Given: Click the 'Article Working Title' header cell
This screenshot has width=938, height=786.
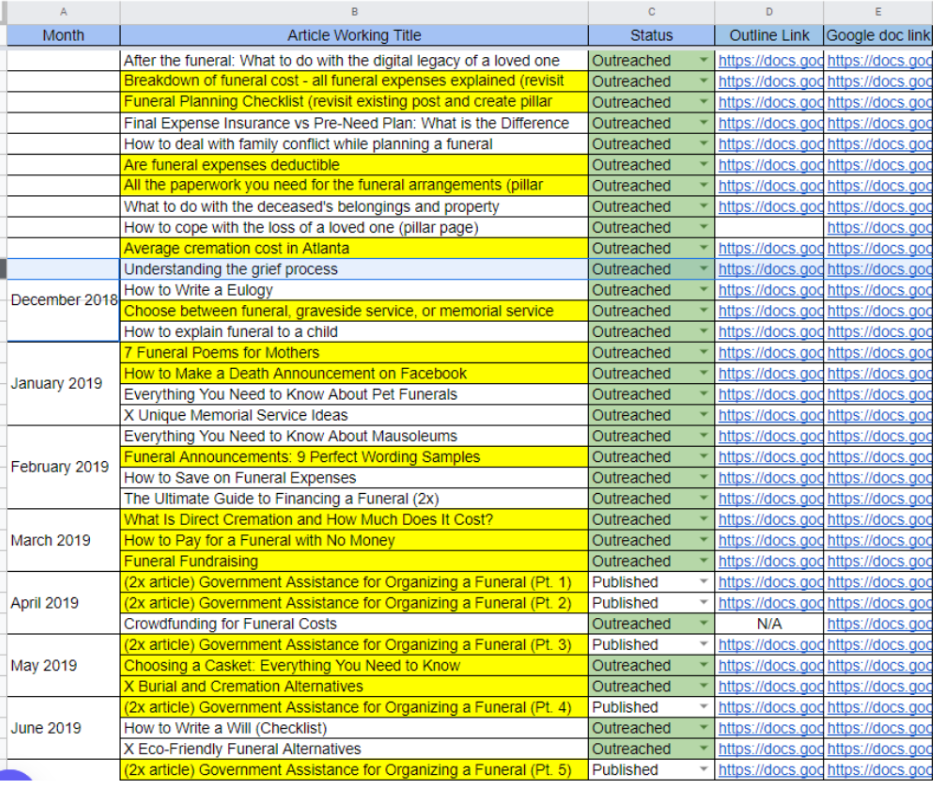Looking at the screenshot, I should click(356, 35).
